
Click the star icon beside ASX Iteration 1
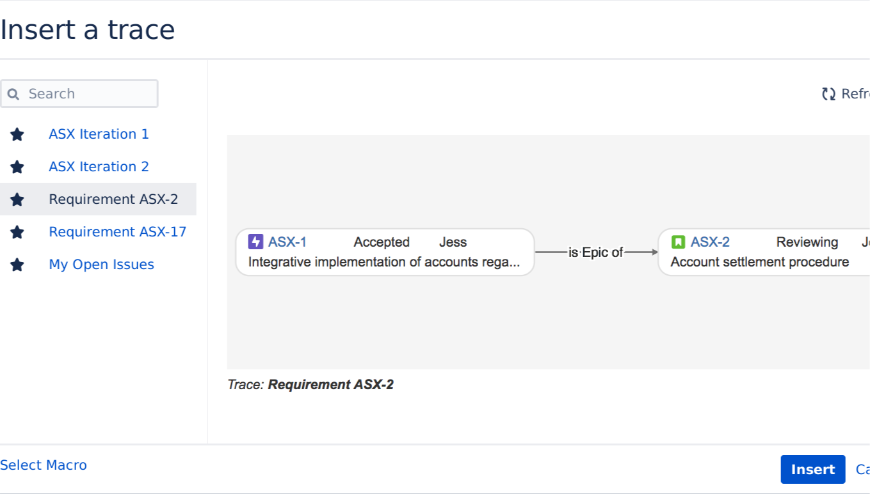click(x=17, y=134)
